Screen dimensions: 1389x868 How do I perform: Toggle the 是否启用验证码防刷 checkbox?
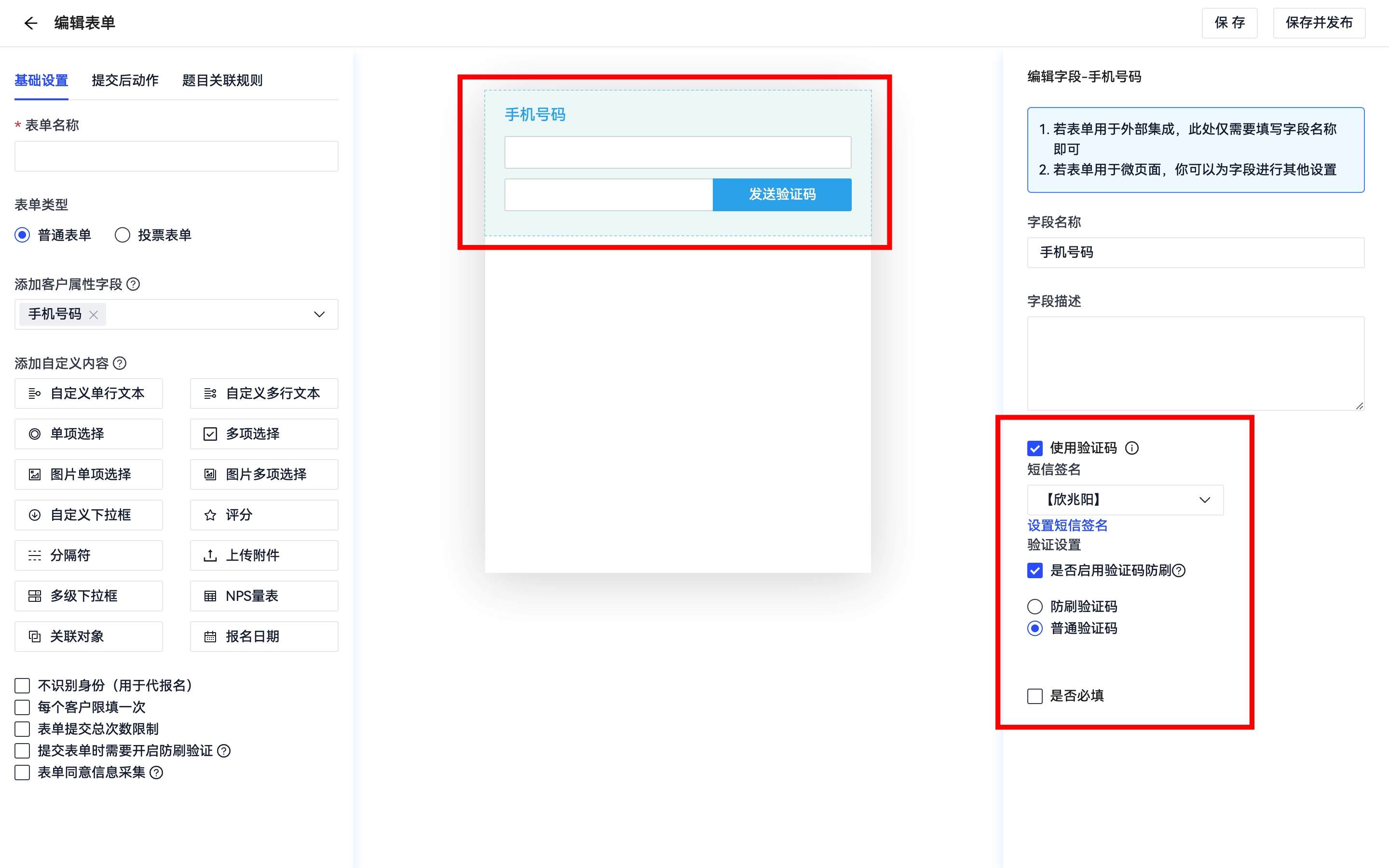coord(1035,570)
